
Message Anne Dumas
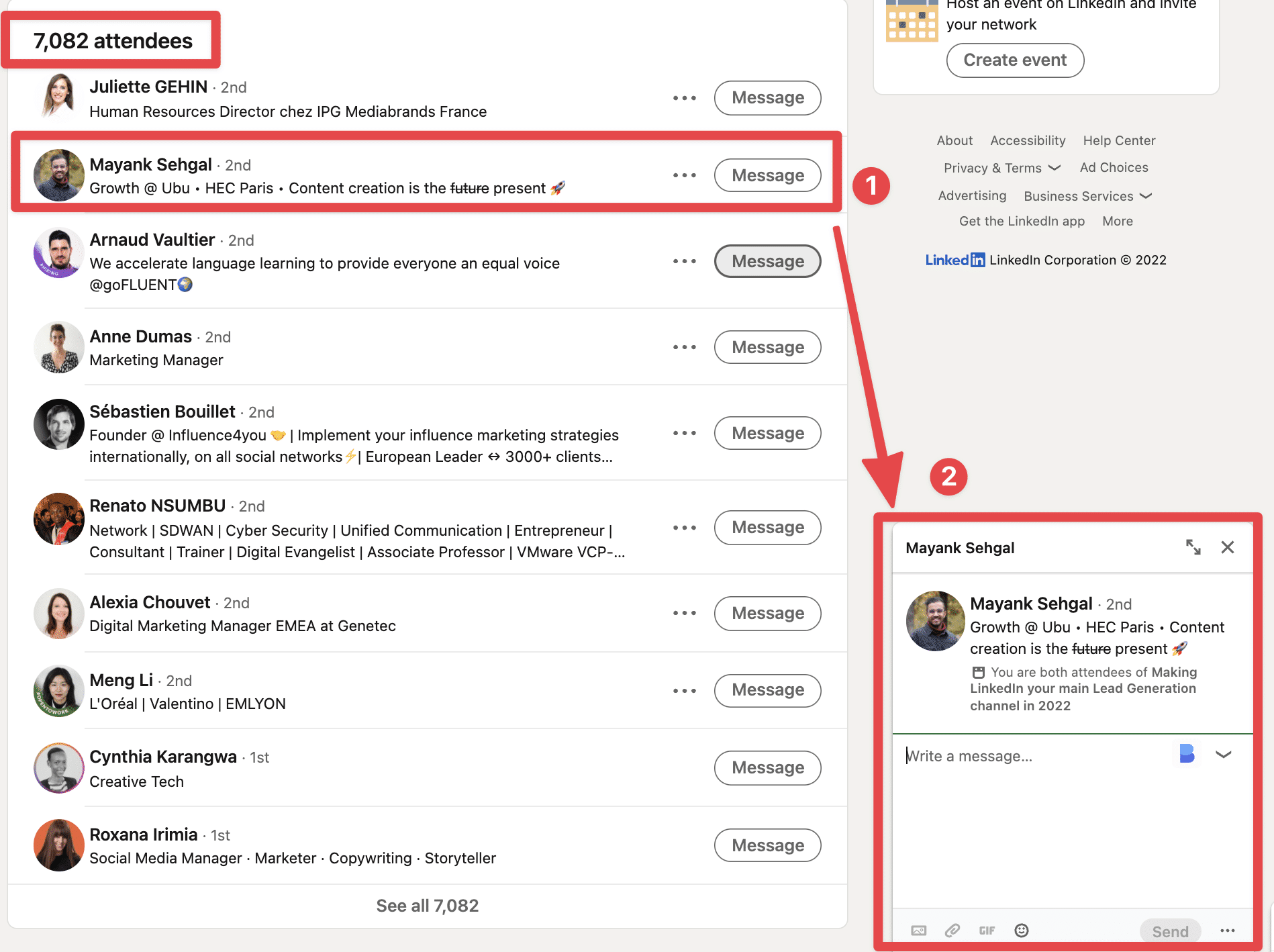(x=767, y=347)
